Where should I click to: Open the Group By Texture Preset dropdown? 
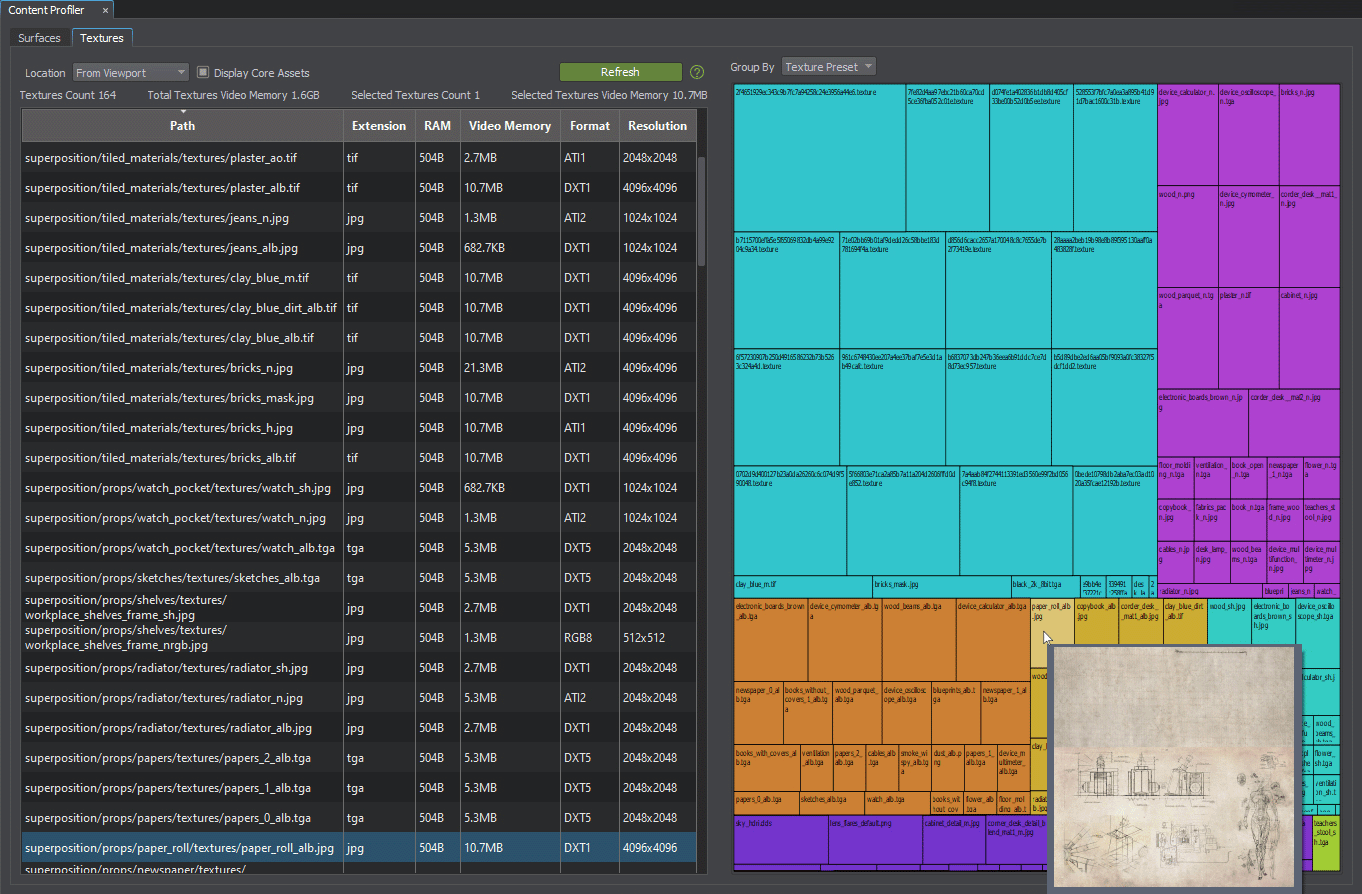[829, 67]
